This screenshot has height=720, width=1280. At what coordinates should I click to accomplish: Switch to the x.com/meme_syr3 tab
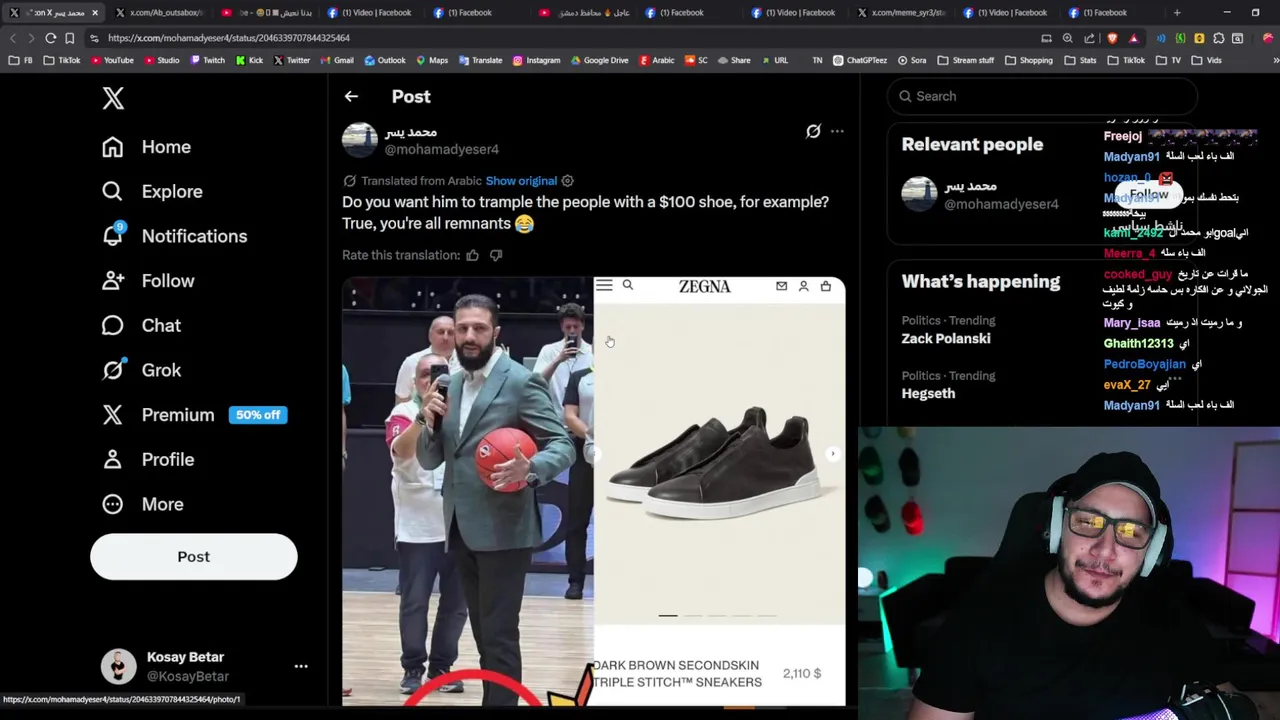click(900, 13)
